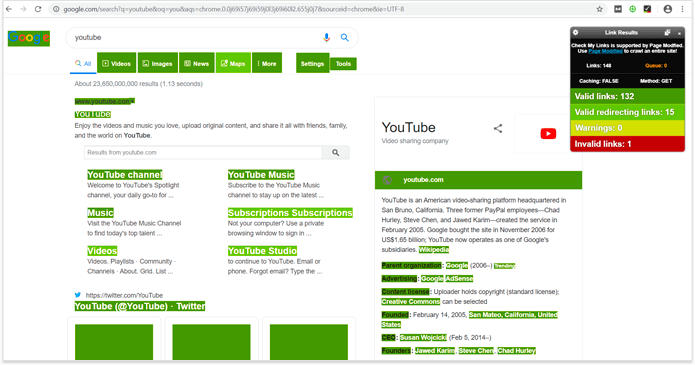
Task: Switch to the Videos tab
Action: click(117, 63)
